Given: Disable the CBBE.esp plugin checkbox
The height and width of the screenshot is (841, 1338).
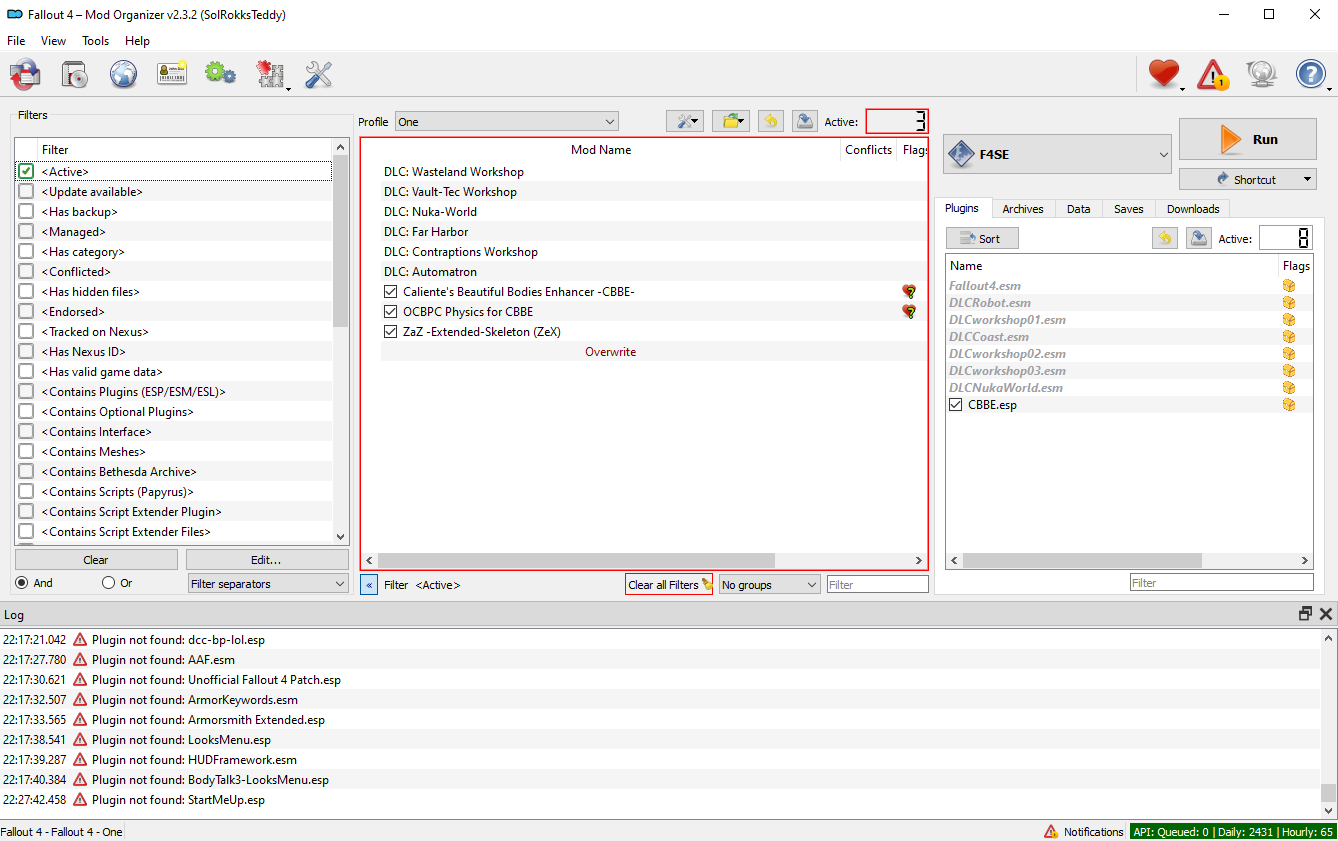Looking at the screenshot, I should [956, 405].
